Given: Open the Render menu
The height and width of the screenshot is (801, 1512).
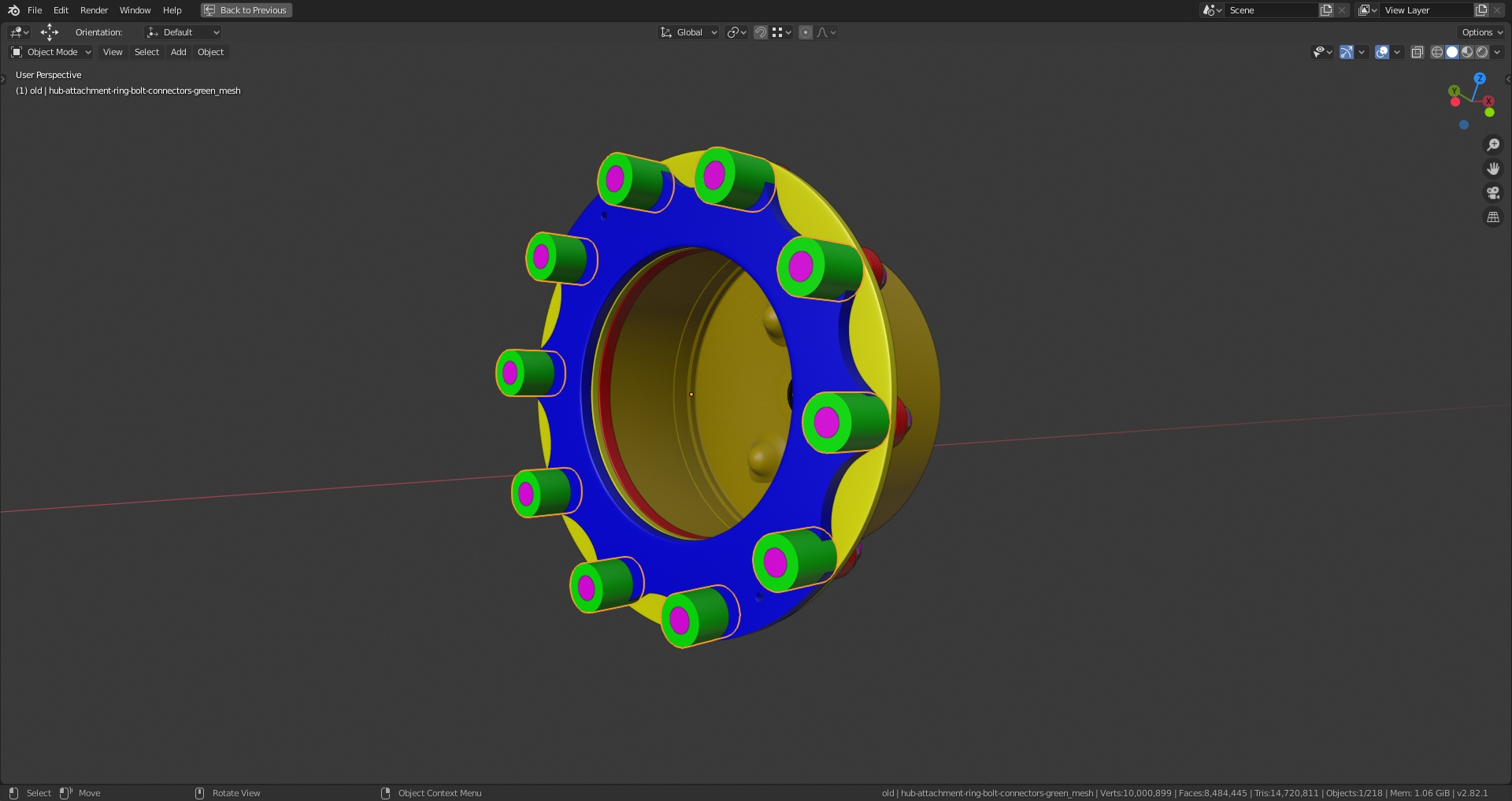Looking at the screenshot, I should point(94,10).
